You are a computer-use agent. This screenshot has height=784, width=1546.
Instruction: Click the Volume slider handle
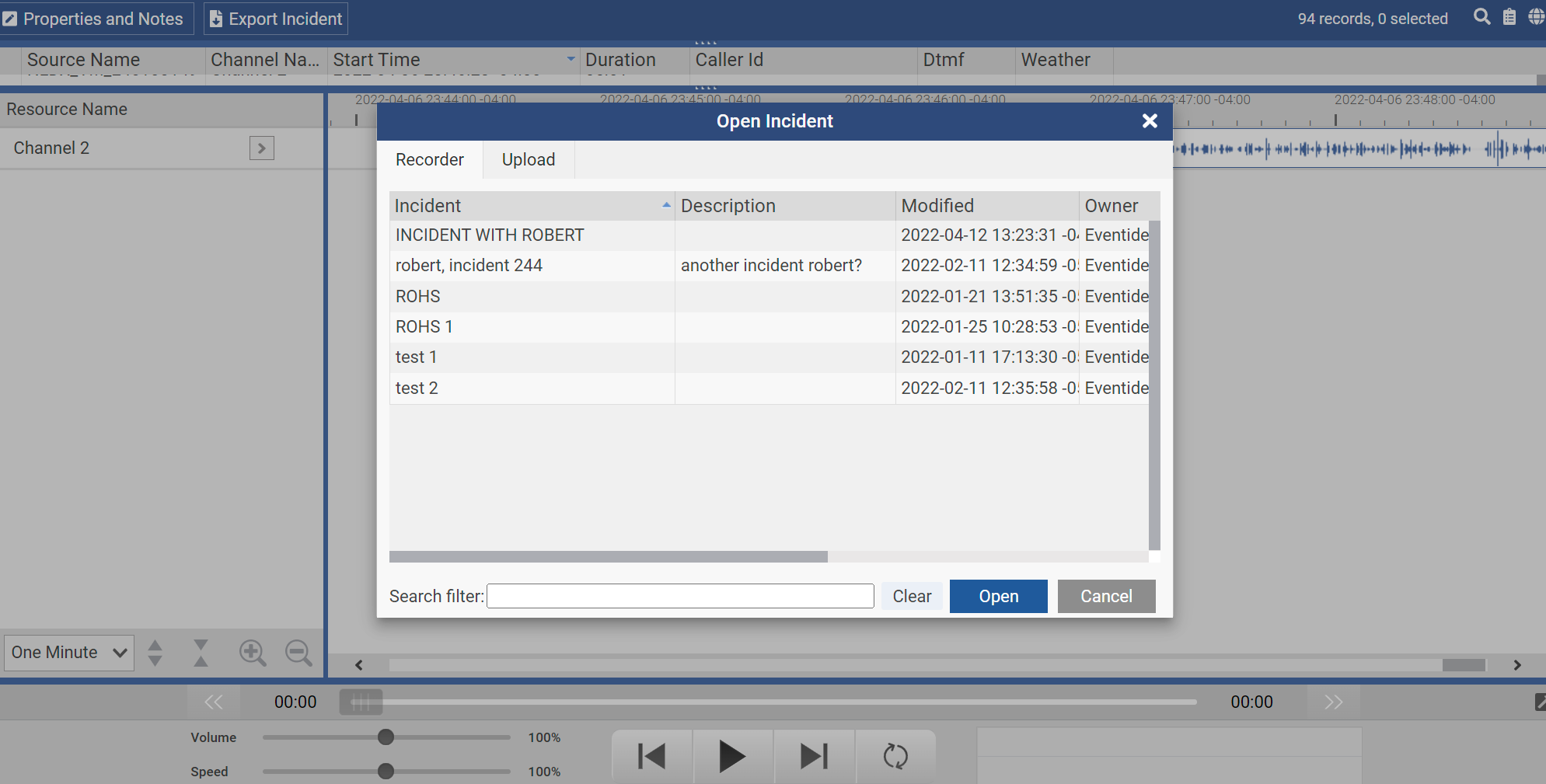coord(386,737)
